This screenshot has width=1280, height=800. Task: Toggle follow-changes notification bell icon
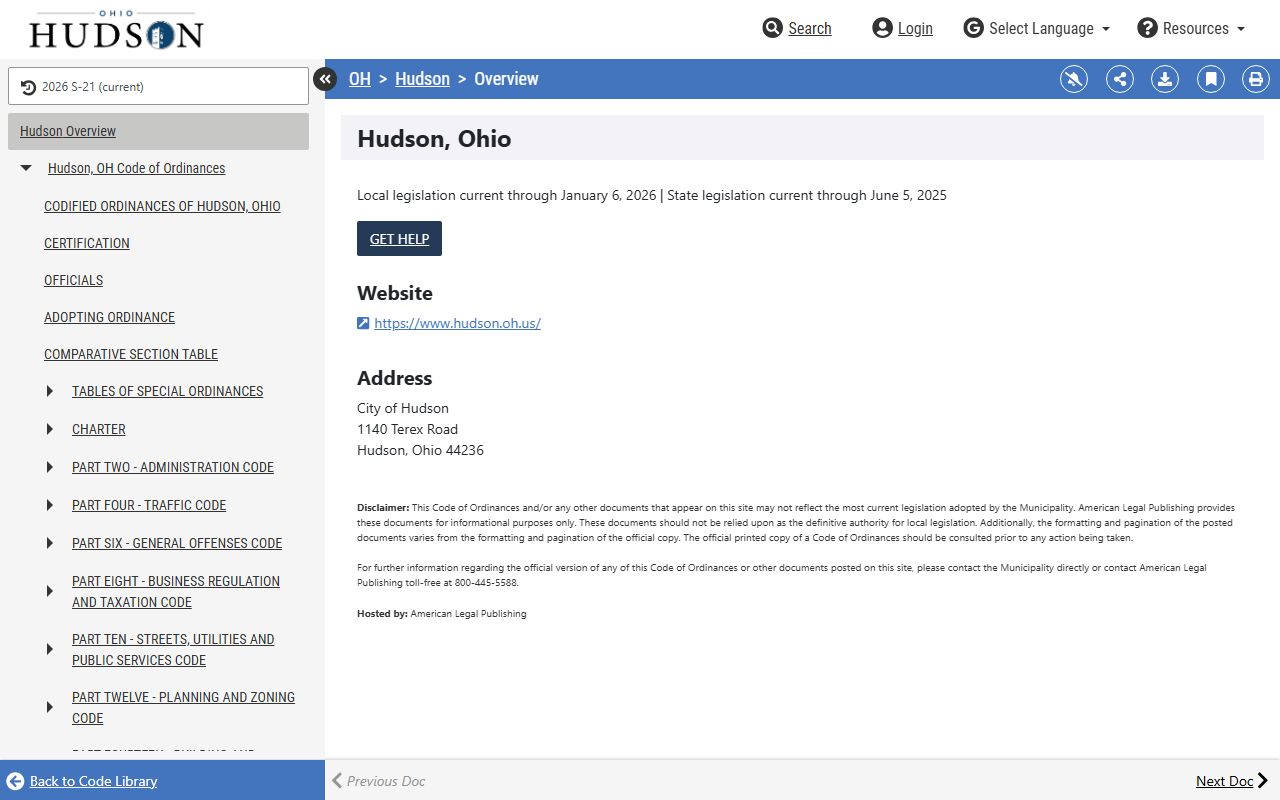point(1074,79)
